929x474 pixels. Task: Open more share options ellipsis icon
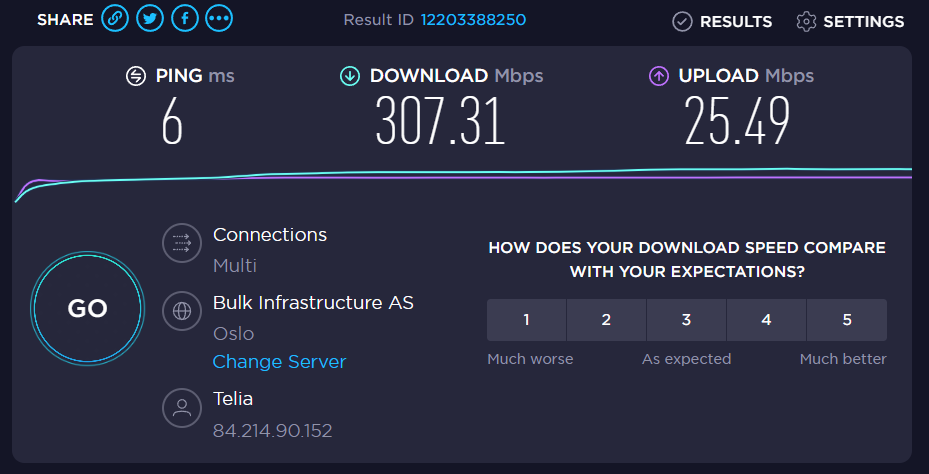(x=219, y=19)
